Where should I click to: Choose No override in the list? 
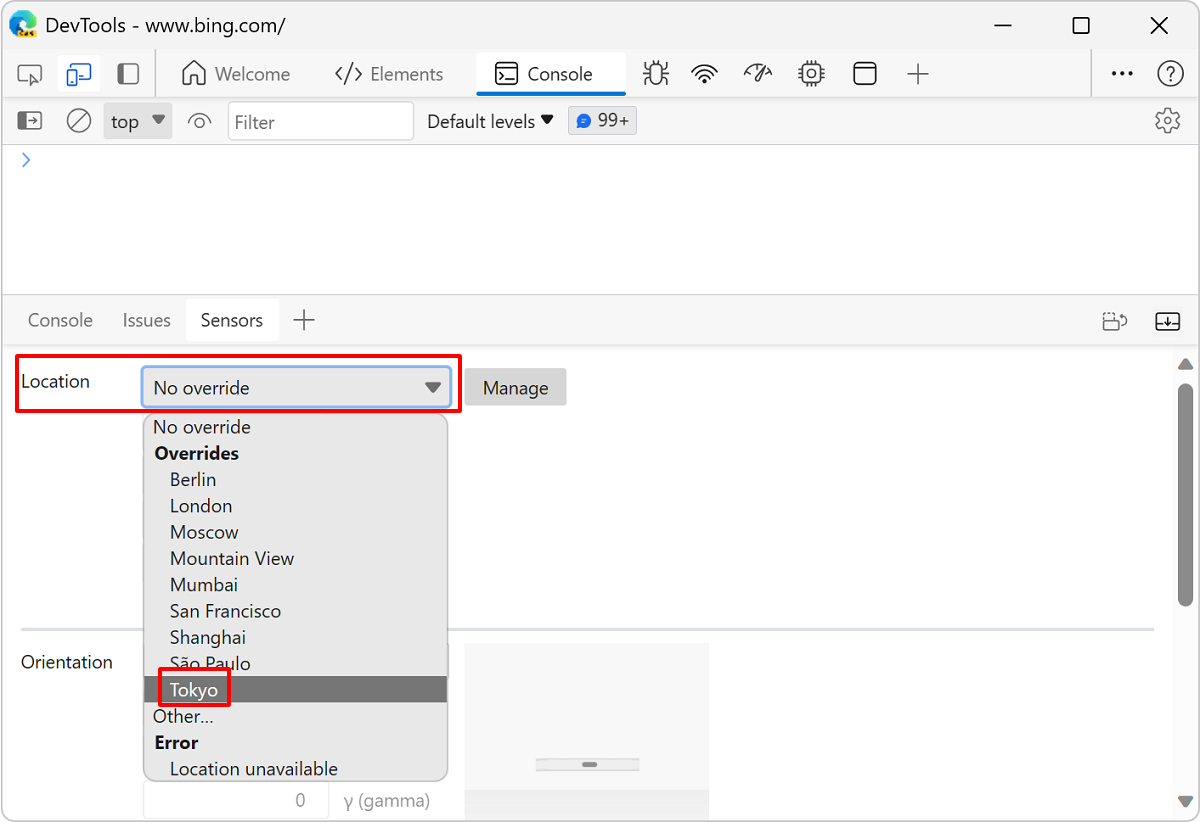tap(296, 427)
